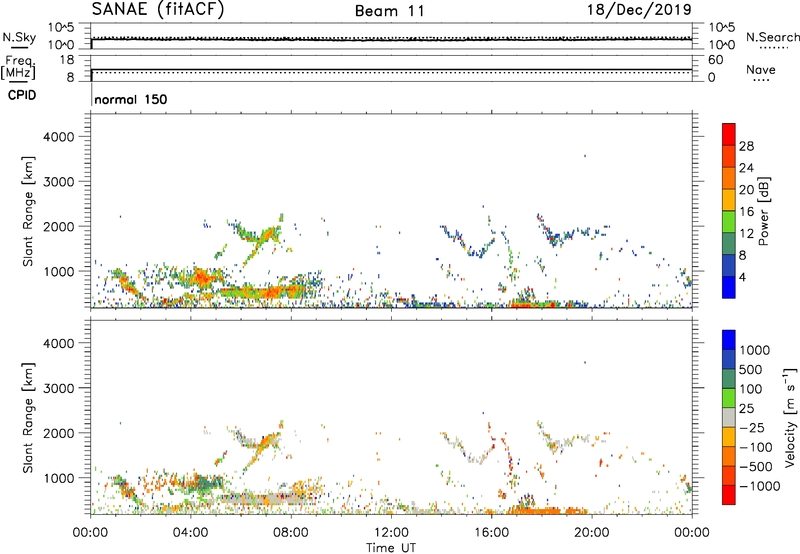This screenshot has height=554, width=800.
Task: Click the date 18/Dec/2019
Action: (639, 10)
